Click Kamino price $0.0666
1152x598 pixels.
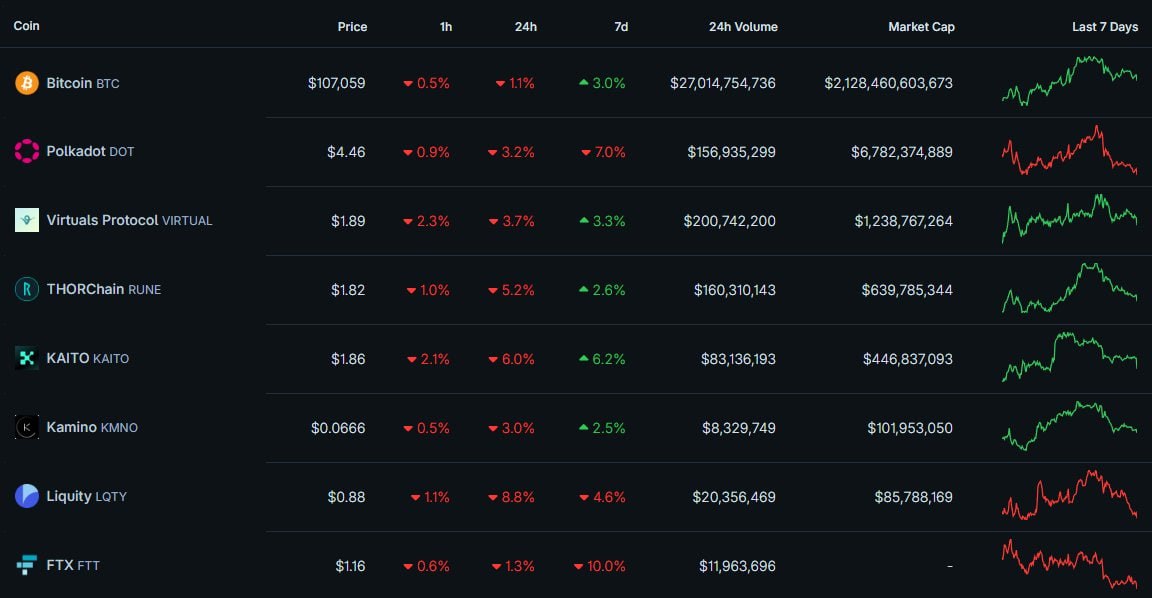coord(338,428)
